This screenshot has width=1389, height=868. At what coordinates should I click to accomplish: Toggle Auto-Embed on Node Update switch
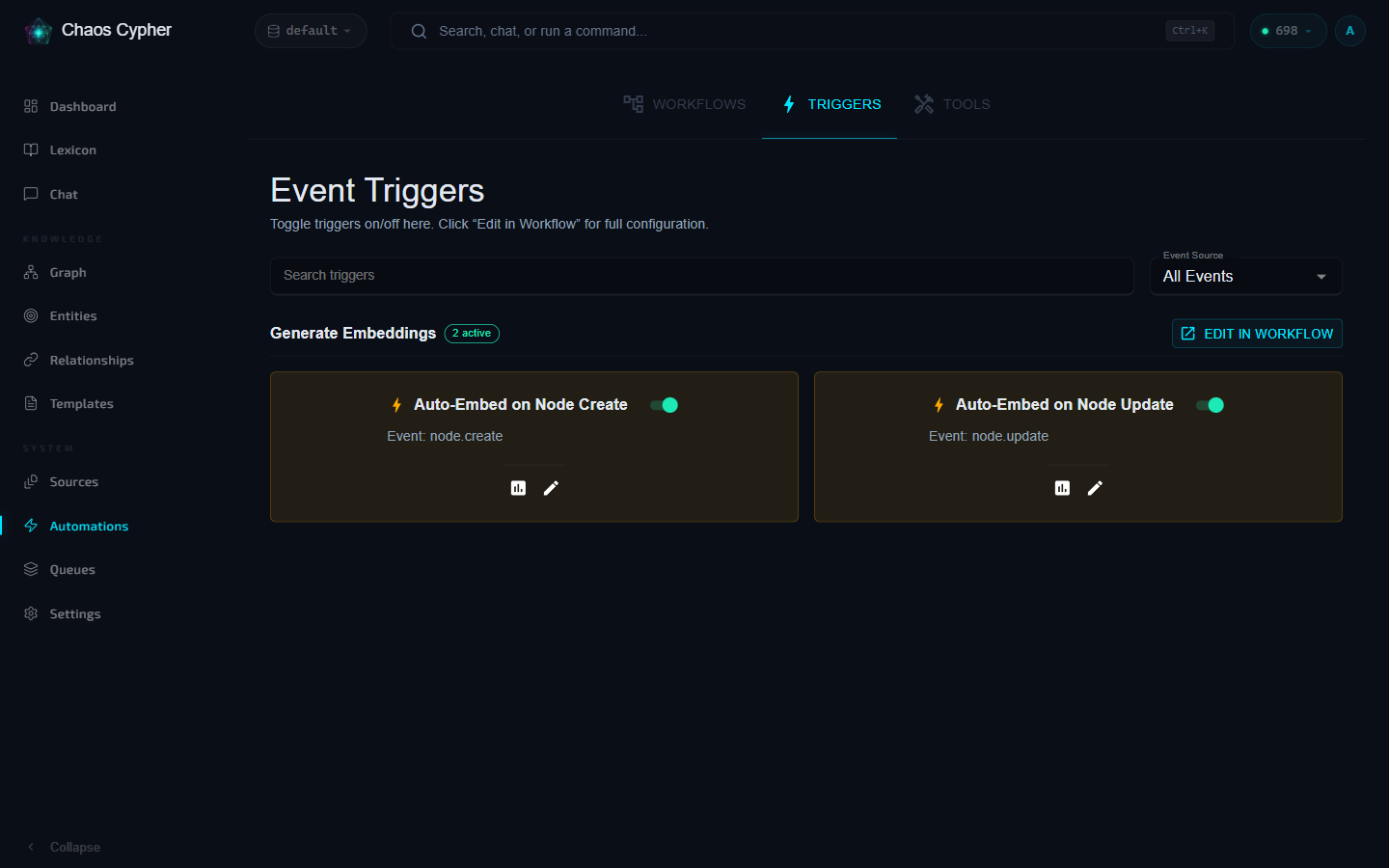1210,405
